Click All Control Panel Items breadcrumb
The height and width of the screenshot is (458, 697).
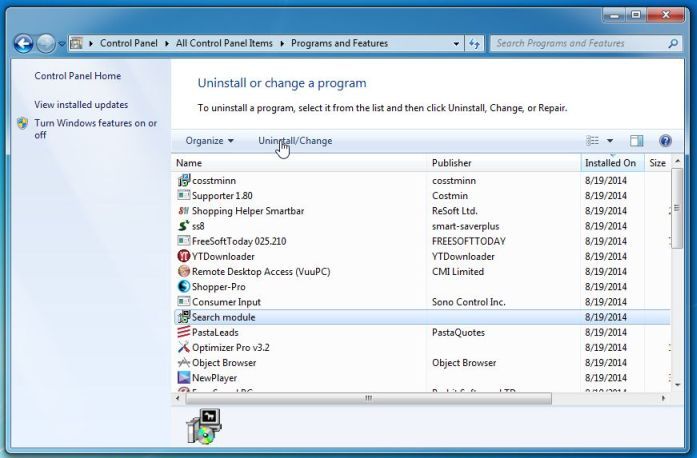click(x=224, y=43)
